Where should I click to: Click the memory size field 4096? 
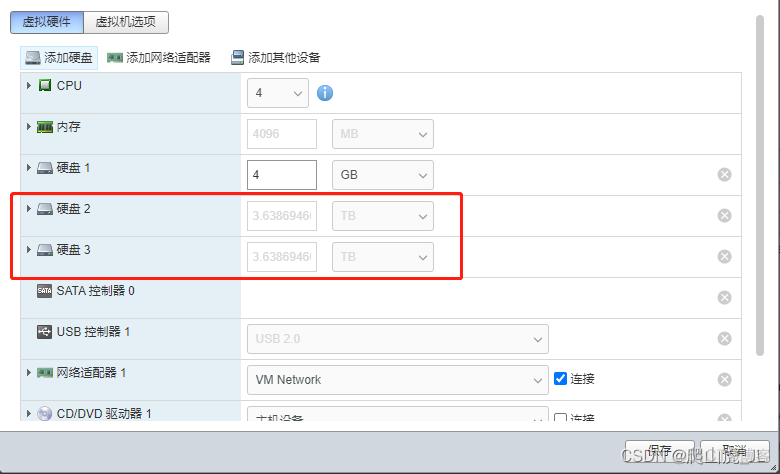[282, 134]
